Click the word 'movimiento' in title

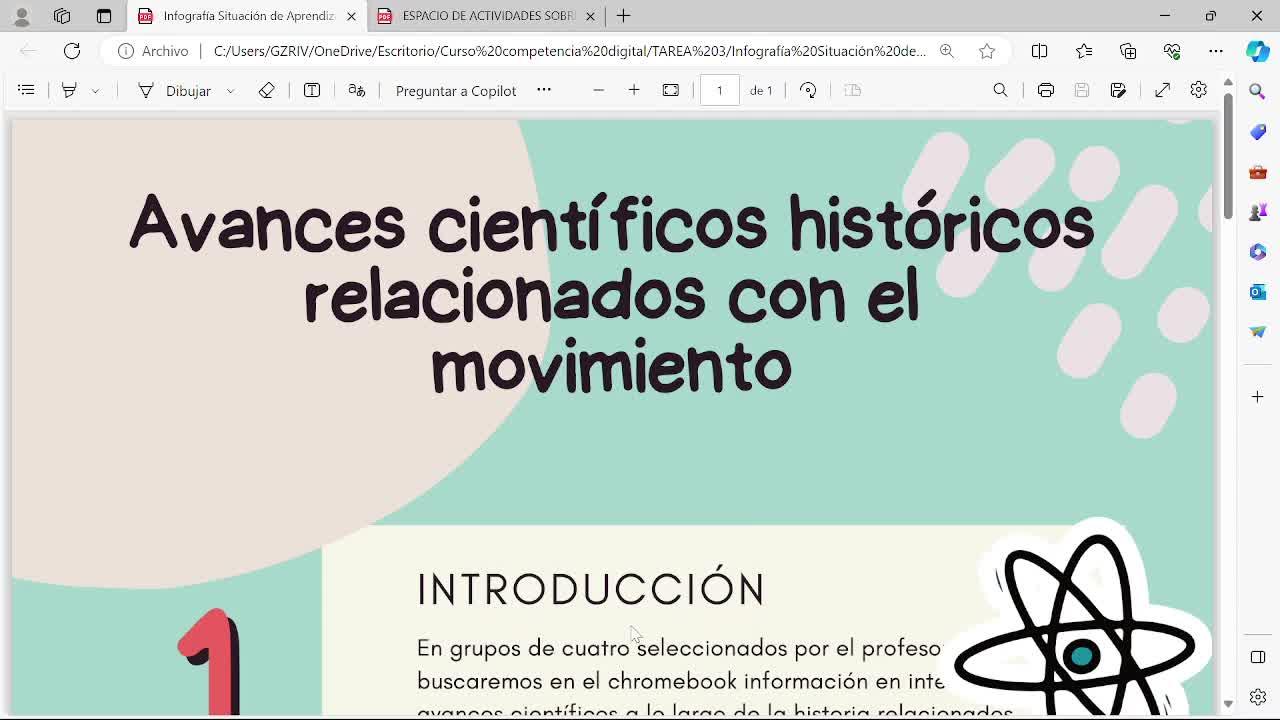[x=611, y=366]
